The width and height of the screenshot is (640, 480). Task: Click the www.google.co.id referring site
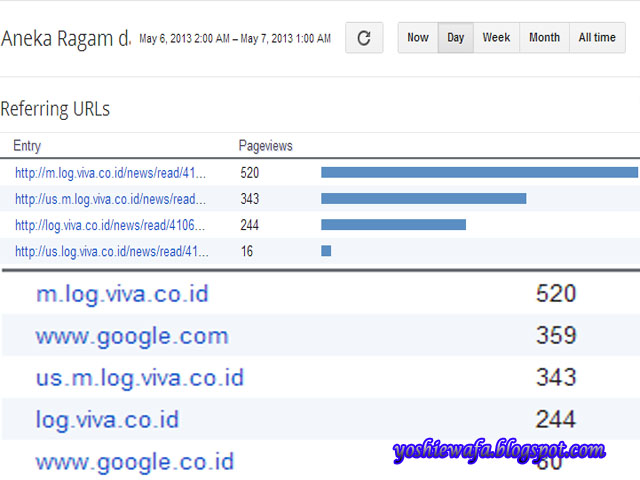click(x=134, y=462)
